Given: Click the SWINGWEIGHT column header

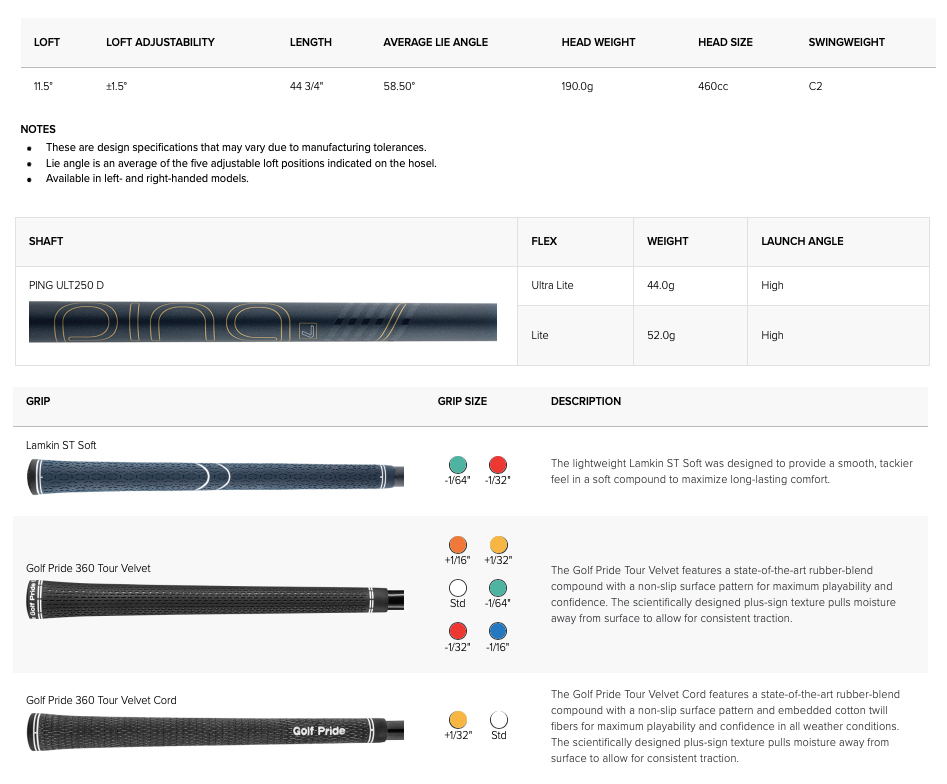Looking at the screenshot, I should 846,42.
